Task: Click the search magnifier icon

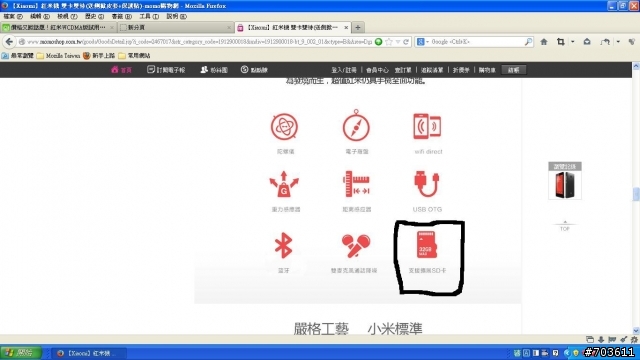Action: click(x=528, y=42)
